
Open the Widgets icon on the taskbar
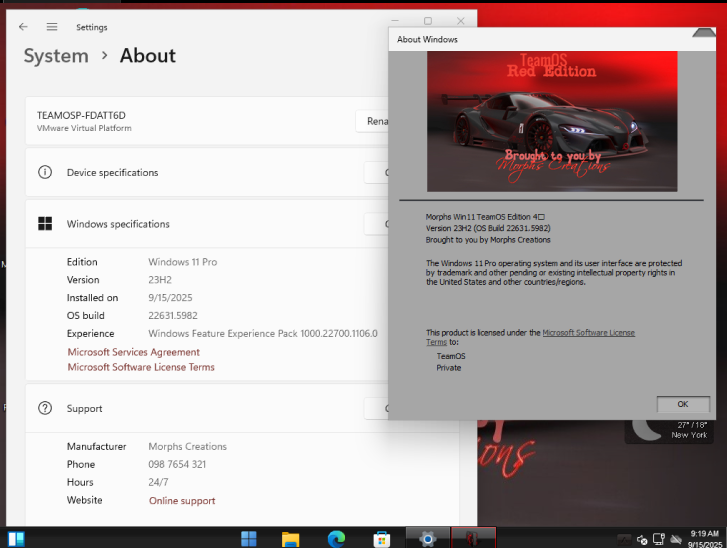point(16,539)
